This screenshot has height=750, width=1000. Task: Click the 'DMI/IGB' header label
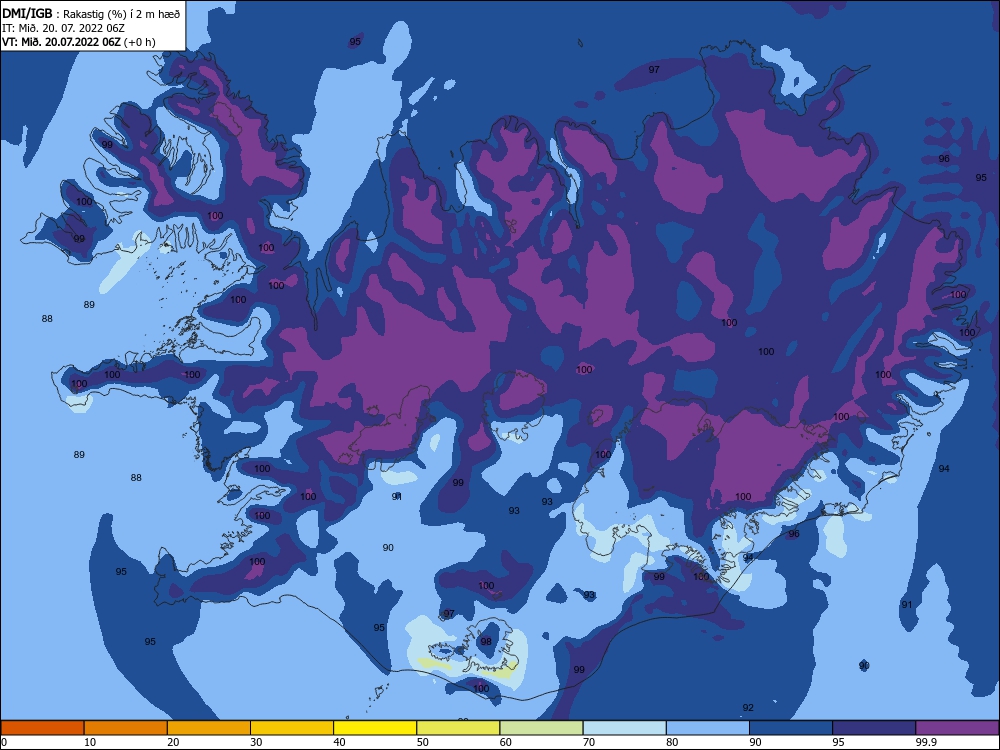coord(27,13)
